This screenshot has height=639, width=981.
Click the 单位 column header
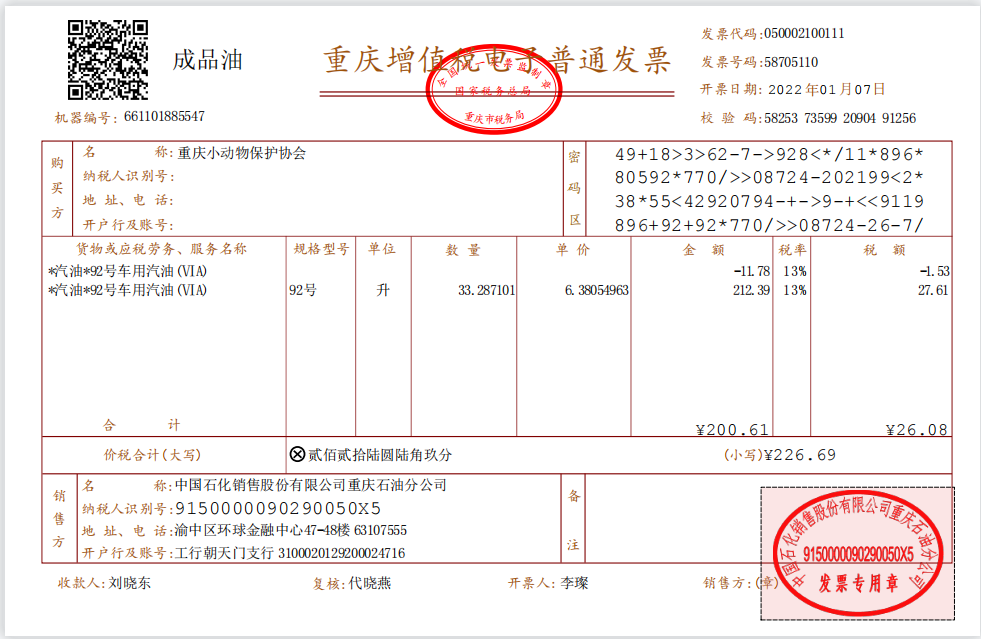pos(382,249)
